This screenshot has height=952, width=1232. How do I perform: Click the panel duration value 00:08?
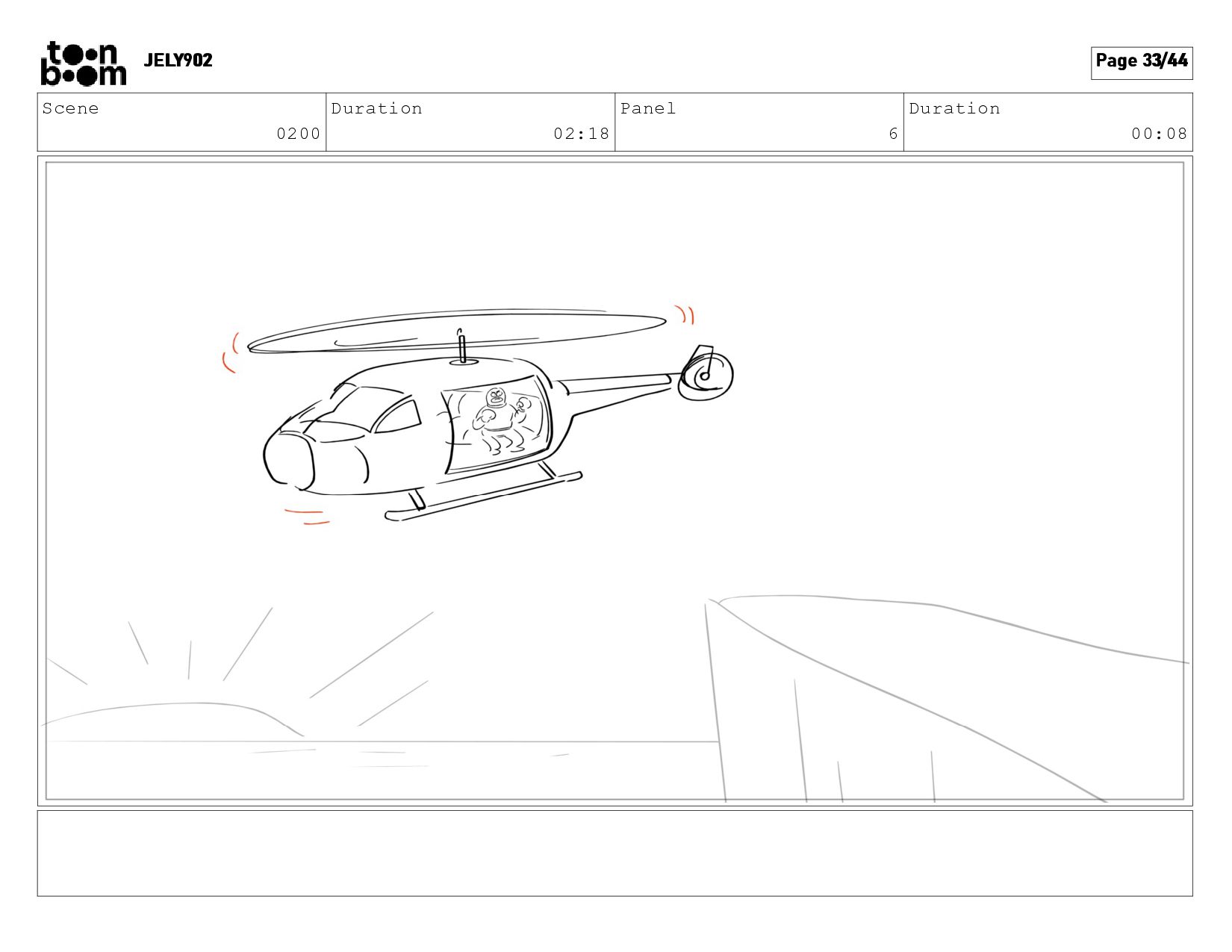(1159, 134)
